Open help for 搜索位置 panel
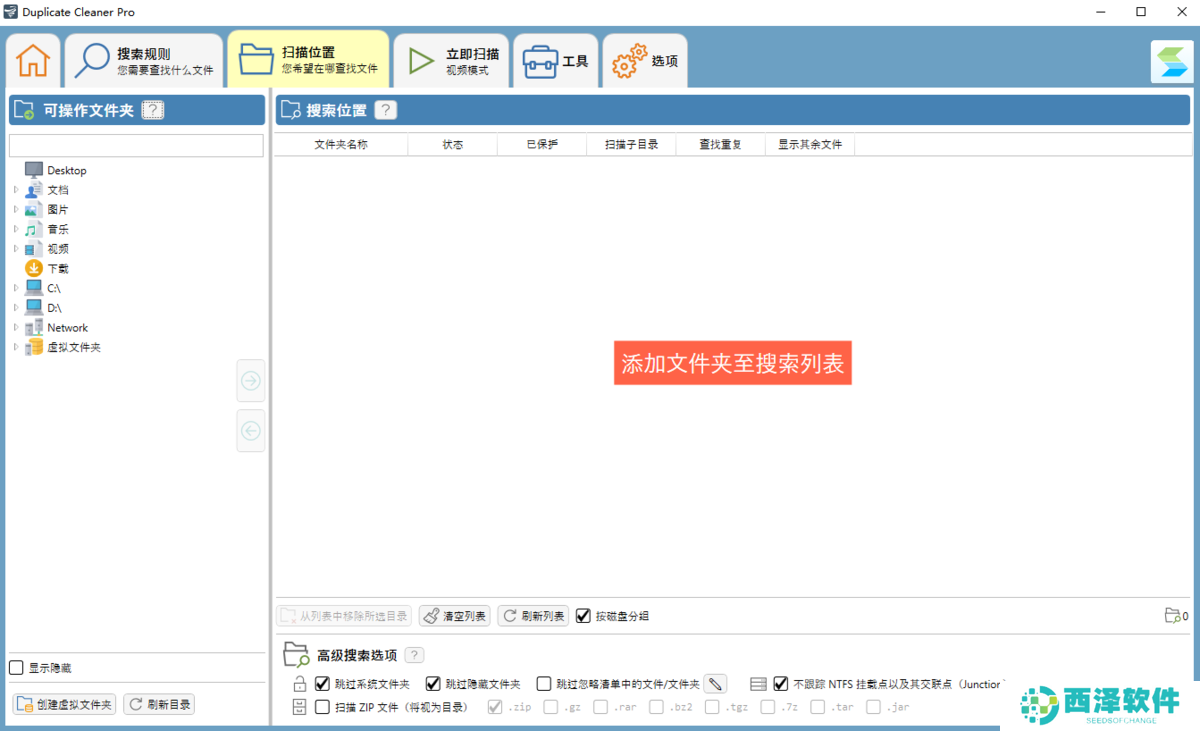Screen dimensions: 1200x731 tap(386, 110)
